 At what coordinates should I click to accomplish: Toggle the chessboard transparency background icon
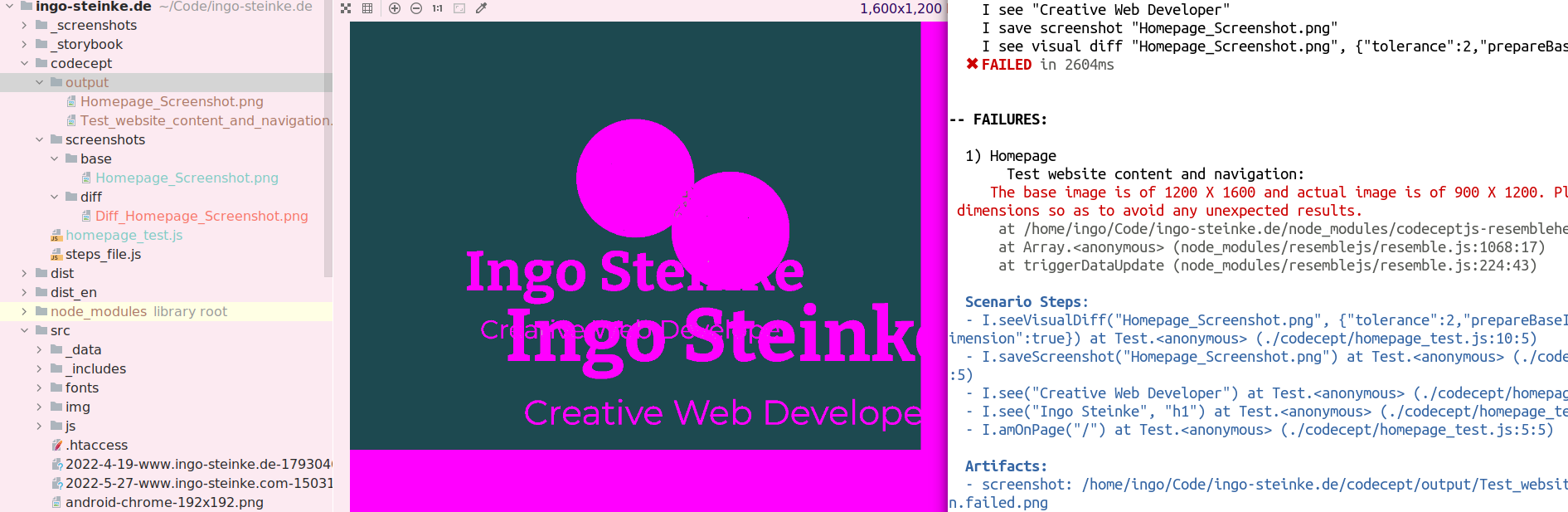coord(346,8)
